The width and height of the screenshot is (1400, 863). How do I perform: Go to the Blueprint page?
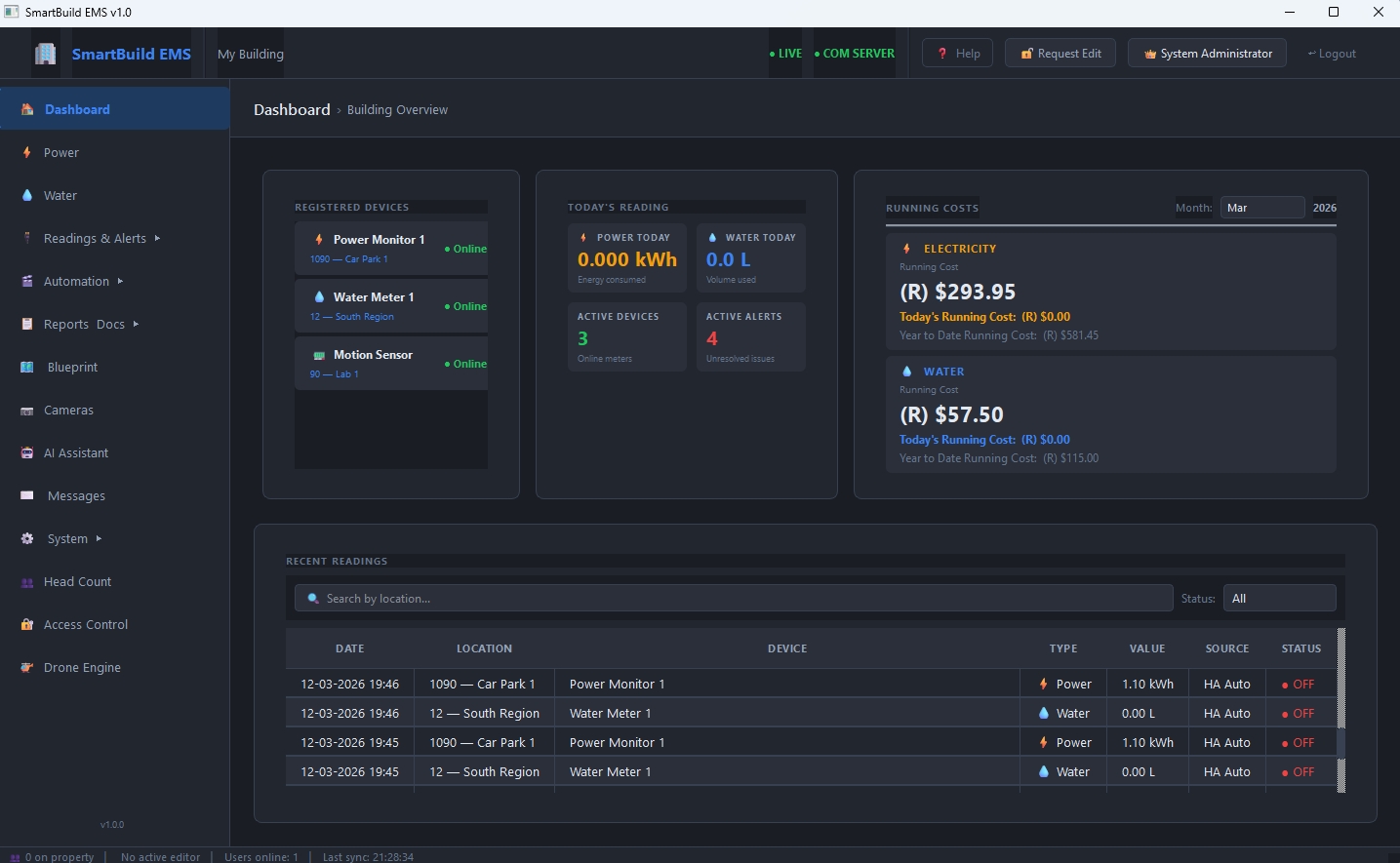pyautogui.click(x=115, y=367)
